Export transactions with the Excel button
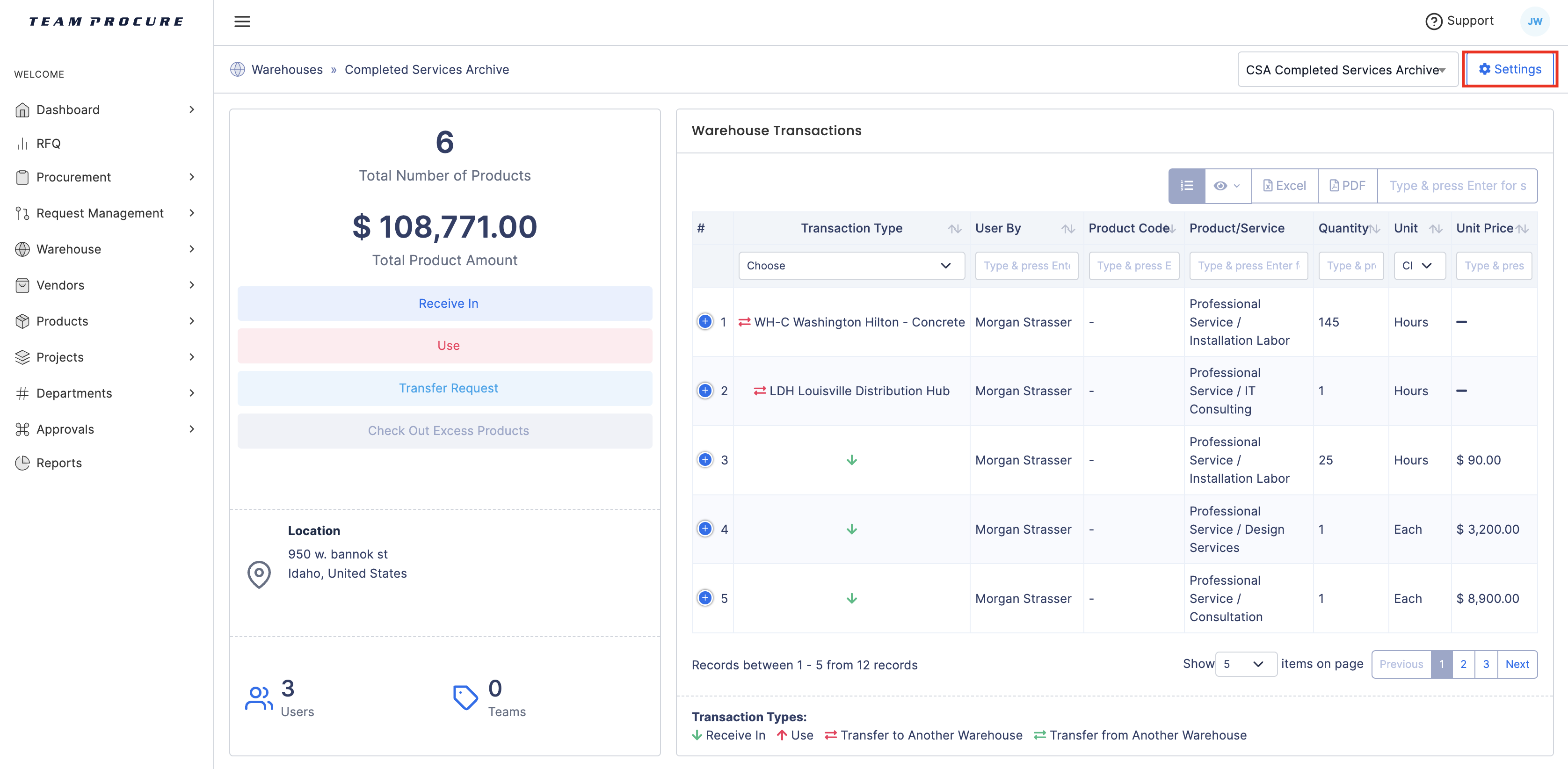1568x769 pixels. [1285, 186]
